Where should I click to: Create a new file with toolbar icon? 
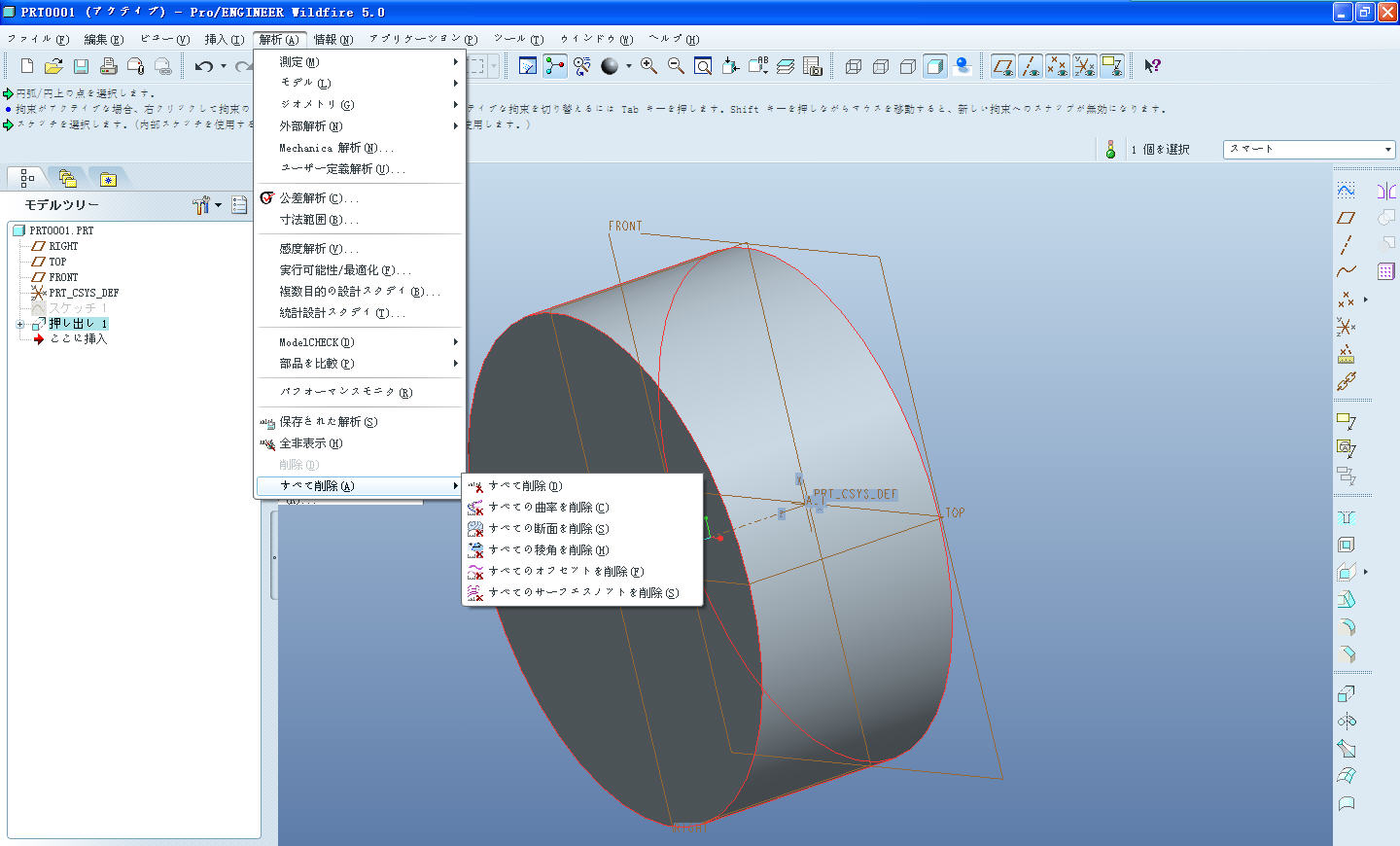tap(27, 66)
